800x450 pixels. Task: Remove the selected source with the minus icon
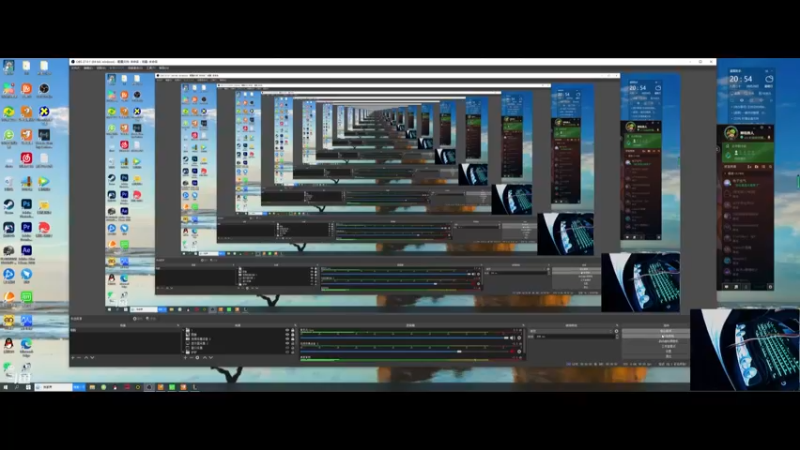point(191,358)
